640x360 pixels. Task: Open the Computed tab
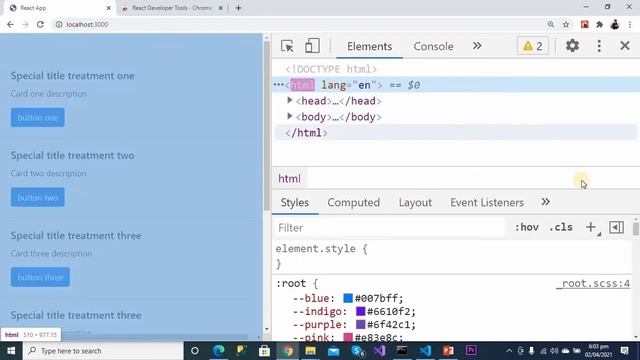[x=353, y=202]
